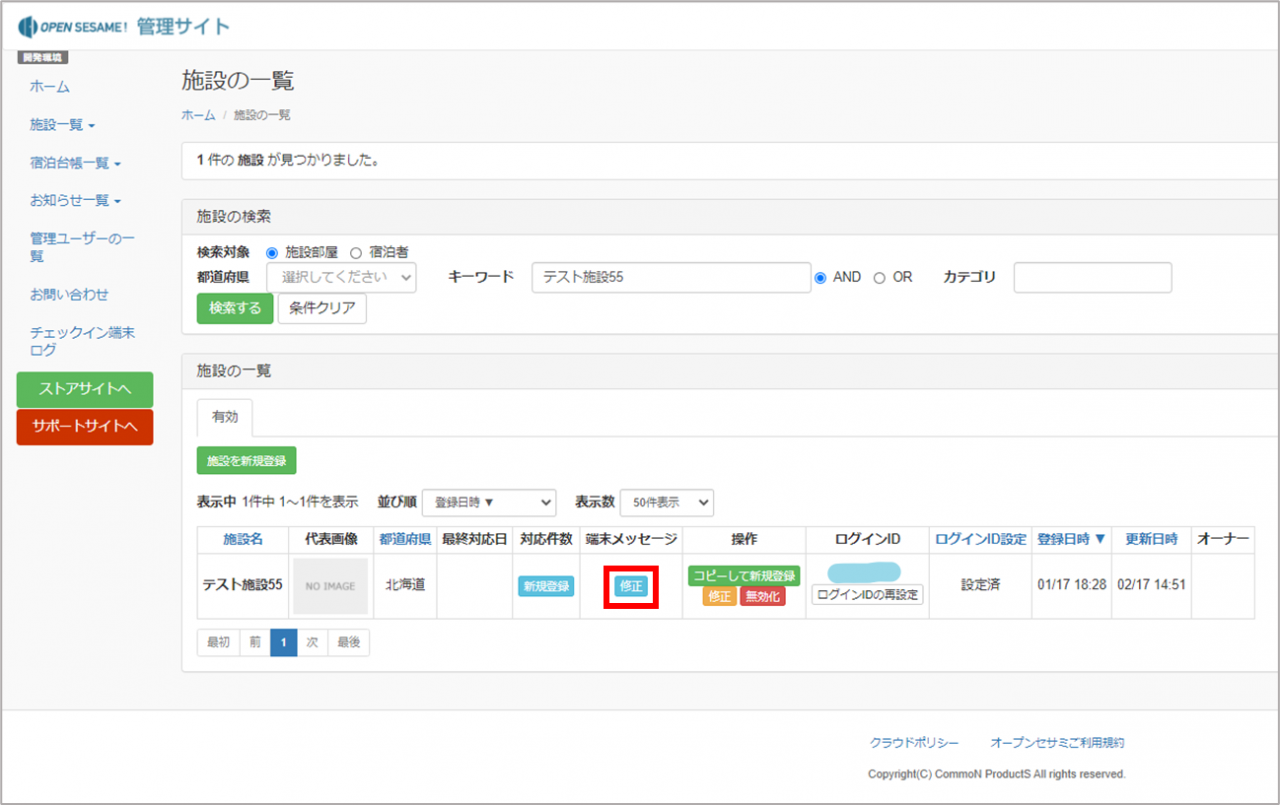Sort by 施設名 column header
Image resolution: width=1280 pixels, height=805 pixels.
click(243, 539)
